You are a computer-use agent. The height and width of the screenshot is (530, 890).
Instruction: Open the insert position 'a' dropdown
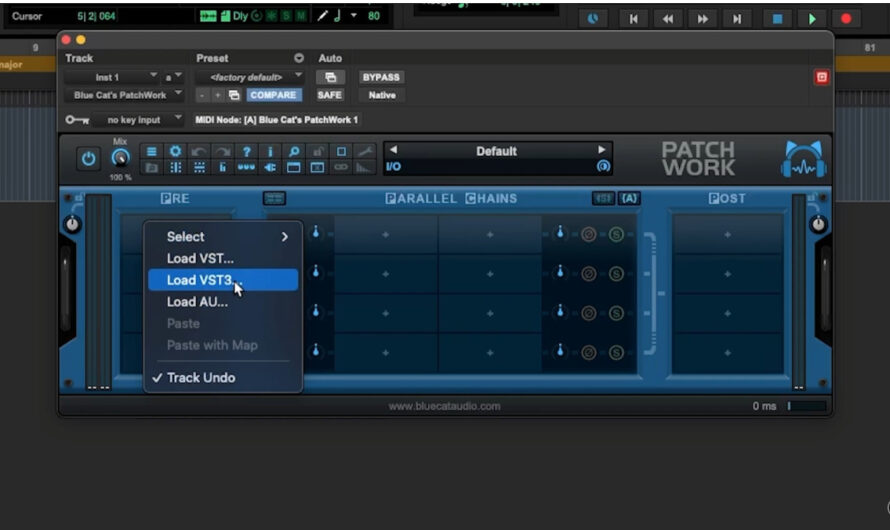click(173, 77)
